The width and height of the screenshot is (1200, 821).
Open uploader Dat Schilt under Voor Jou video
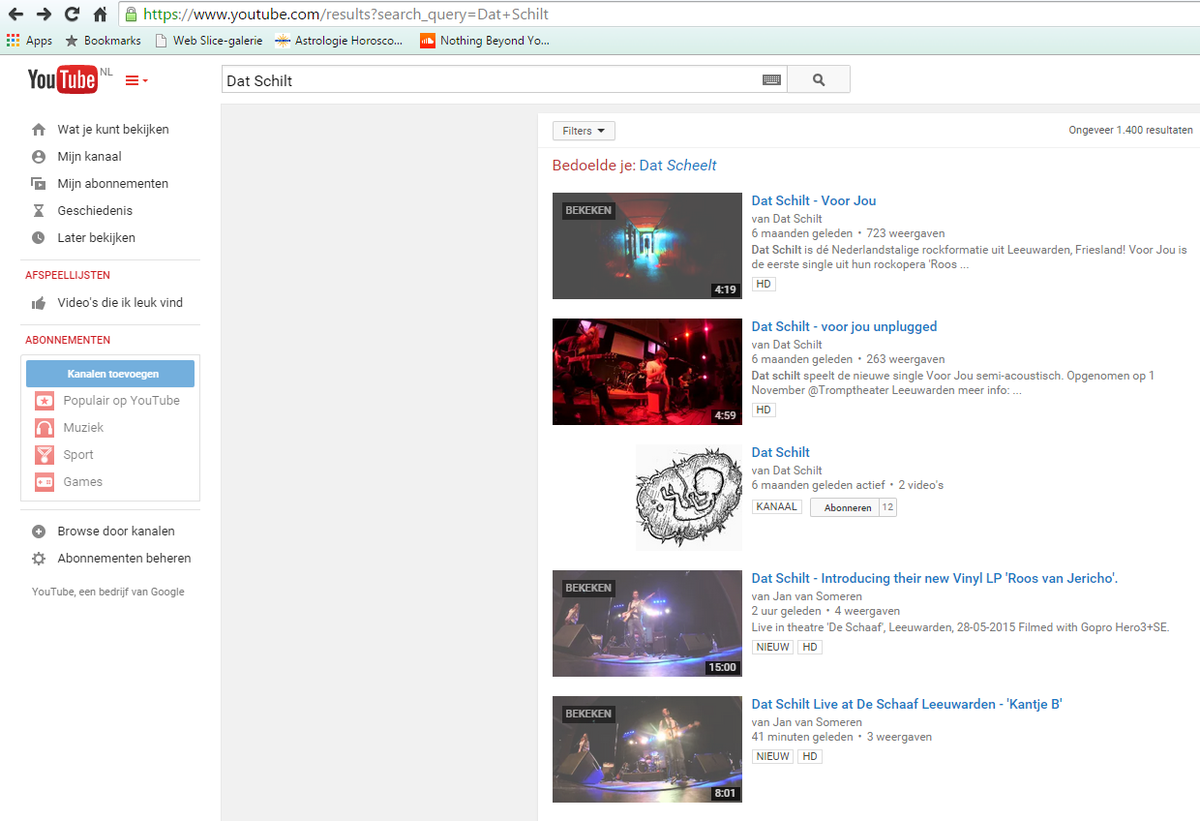[795, 219]
